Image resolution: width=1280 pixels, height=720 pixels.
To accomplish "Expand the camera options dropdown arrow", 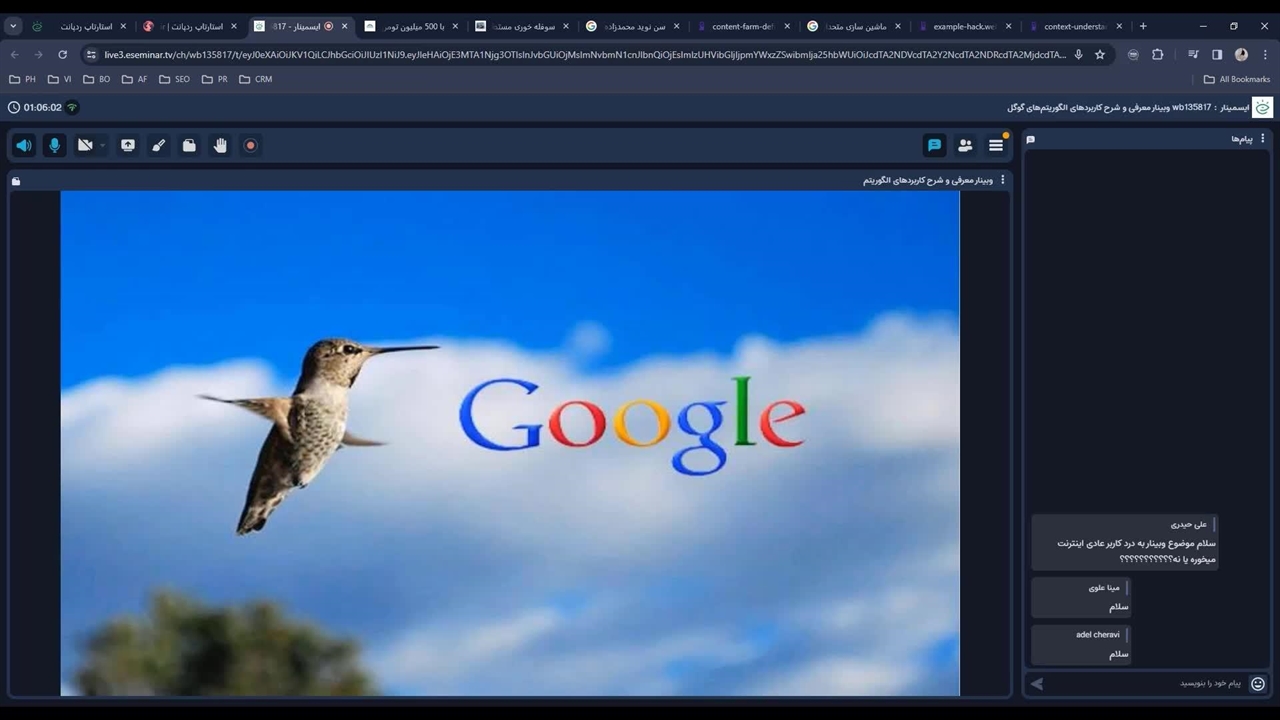I will (x=103, y=146).
